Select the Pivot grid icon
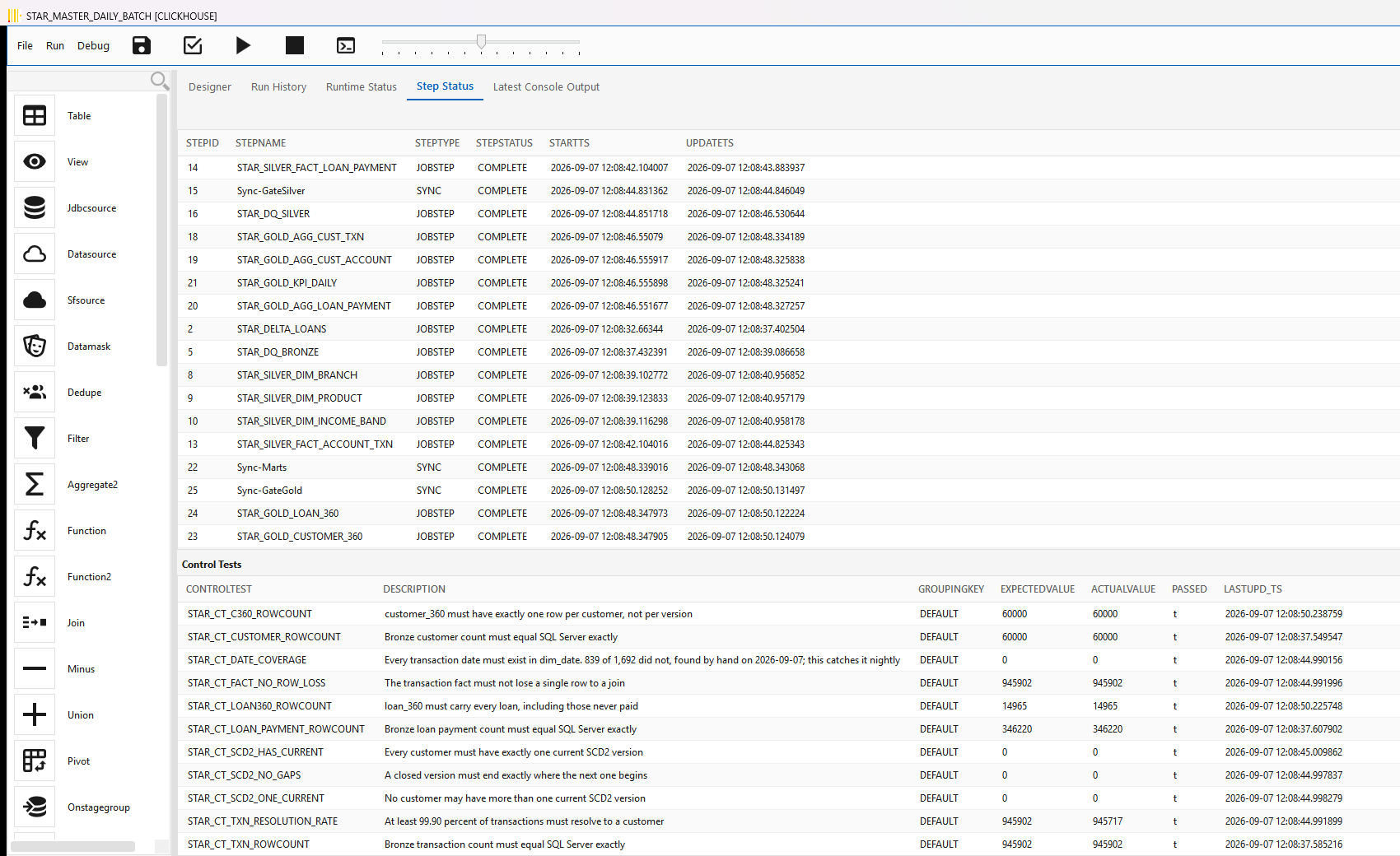Image resolution: width=1400 pixels, height=856 pixels. [35, 761]
